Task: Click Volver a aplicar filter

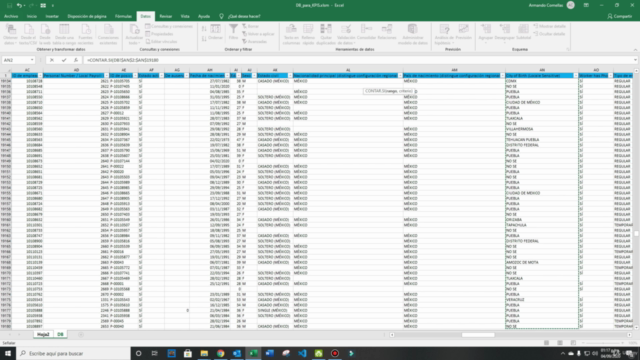Action: (x=258, y=34)
